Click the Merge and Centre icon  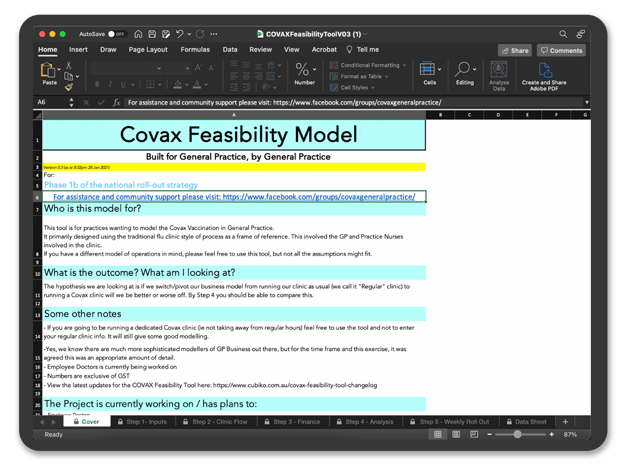point(271,76)
